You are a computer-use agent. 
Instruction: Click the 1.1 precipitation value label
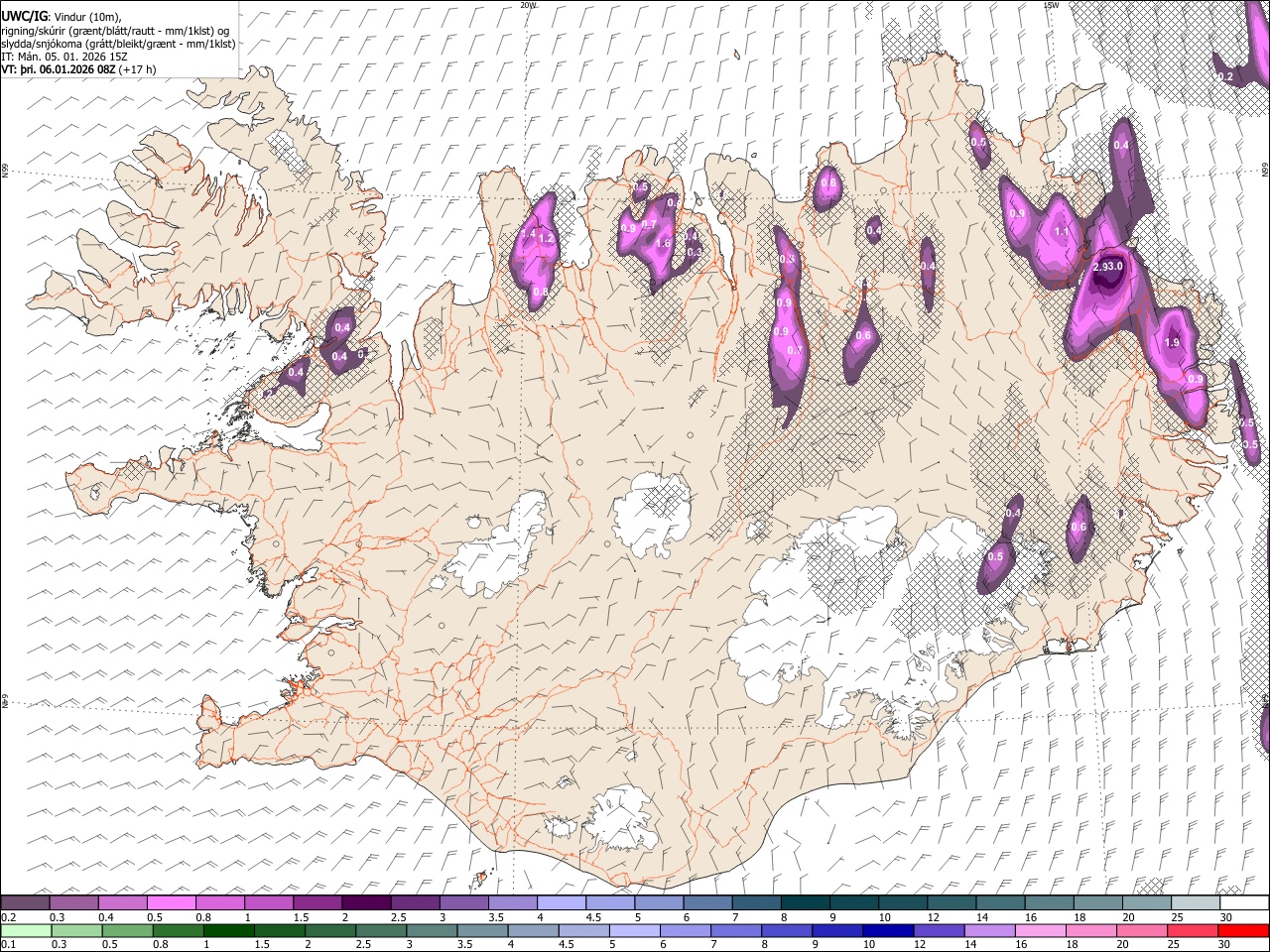coord(1061,232)
